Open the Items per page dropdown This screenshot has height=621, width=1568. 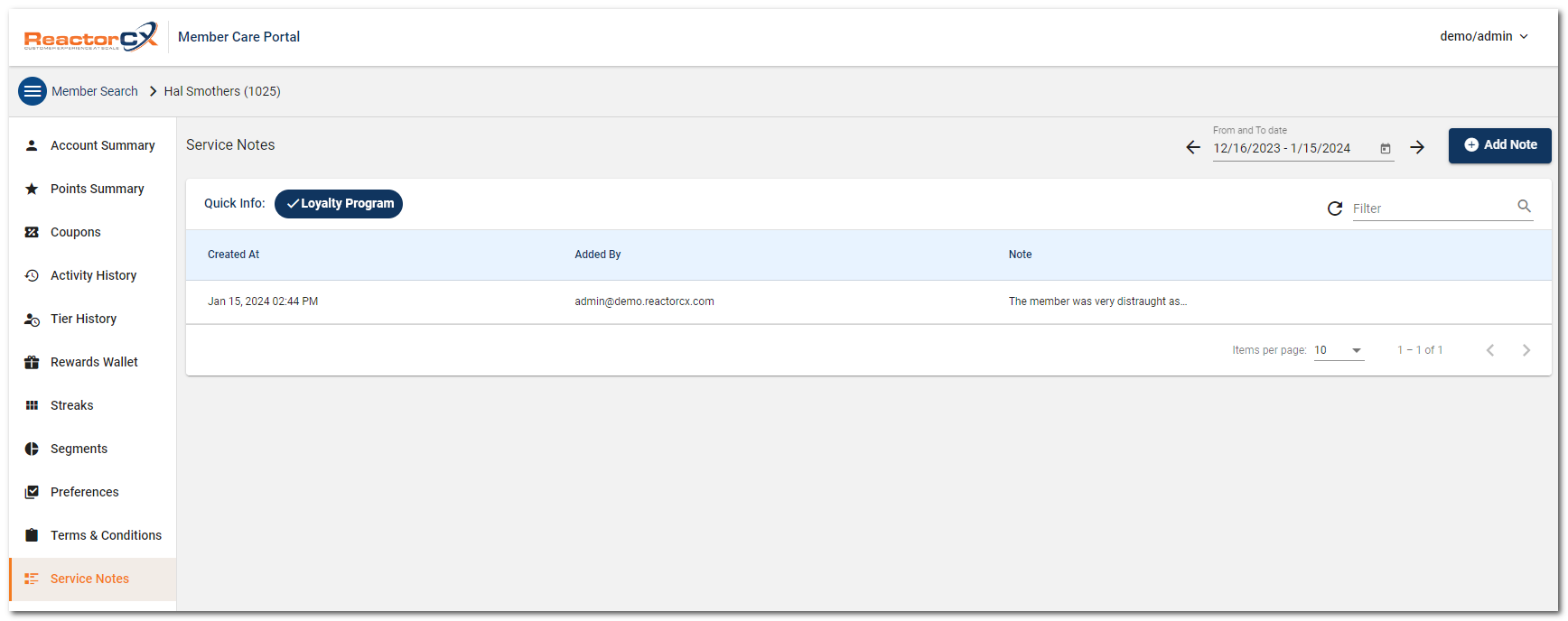[1339, 350]
